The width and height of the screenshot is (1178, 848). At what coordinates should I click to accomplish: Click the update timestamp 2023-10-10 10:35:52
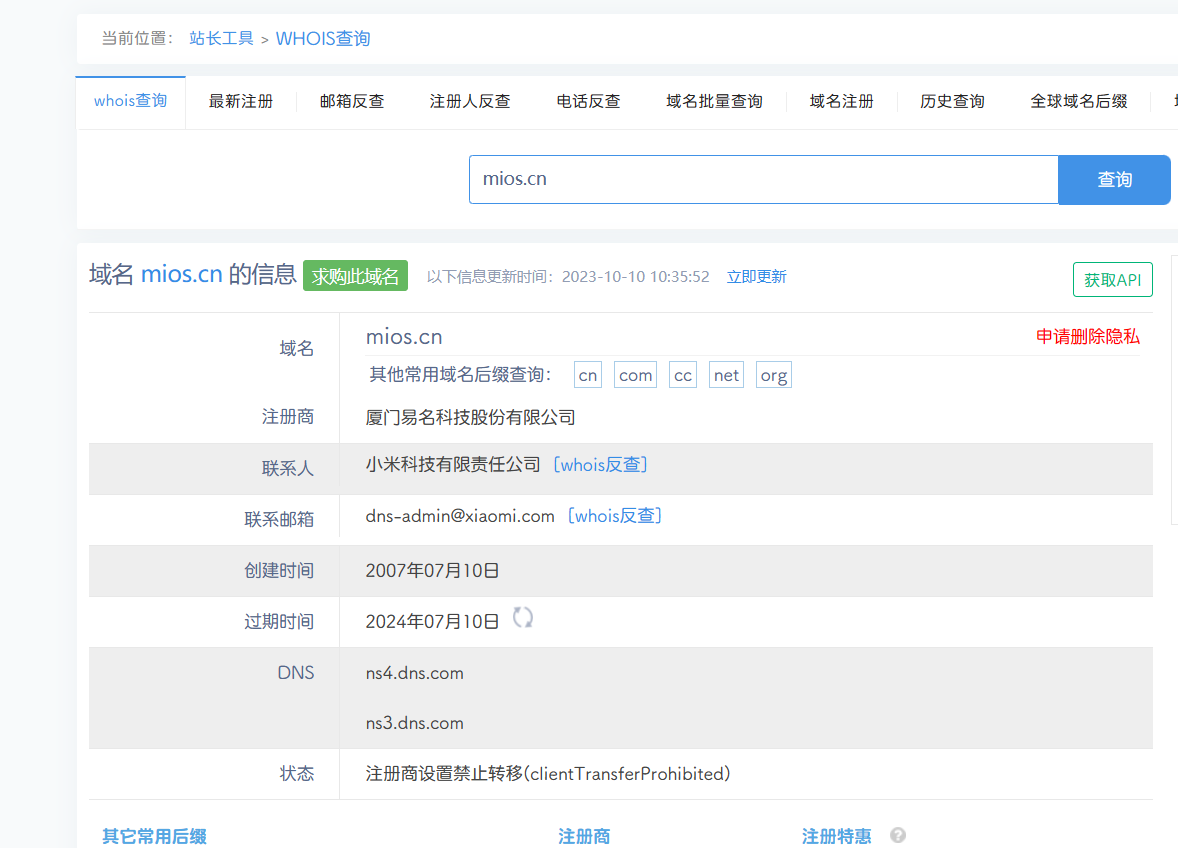tap(636, 276)
